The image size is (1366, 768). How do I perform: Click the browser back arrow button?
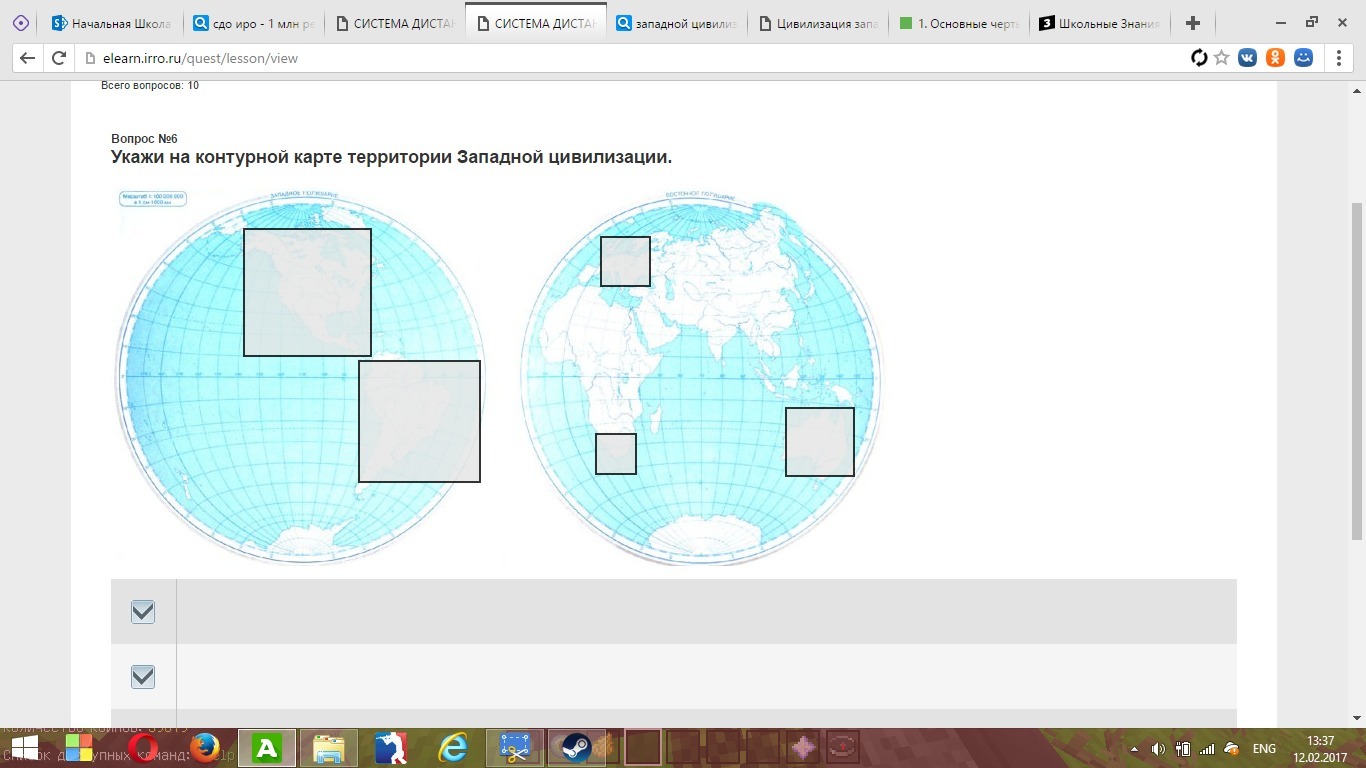(27, 58)
